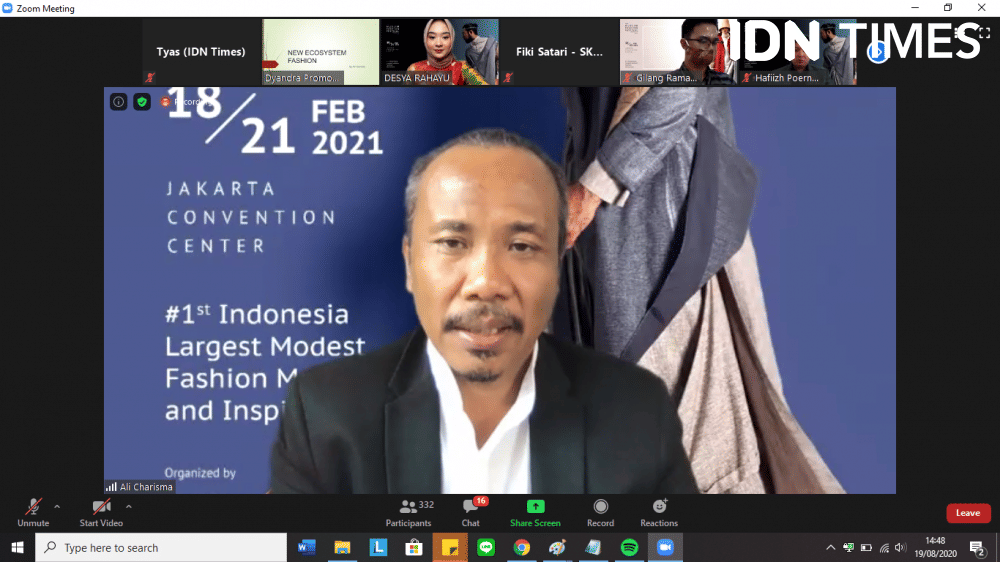The image size is (1000, 562).
Task: Select the Dyandra Promo participant thumbnail
Action: click(x=320, y=52)
